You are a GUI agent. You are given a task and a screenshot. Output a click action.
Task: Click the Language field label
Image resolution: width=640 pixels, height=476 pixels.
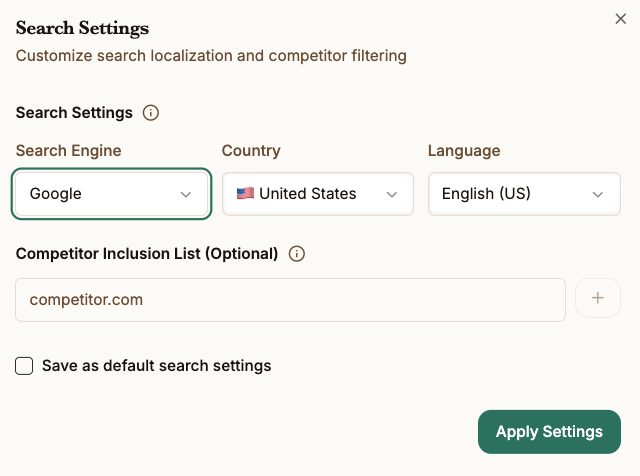464,151
